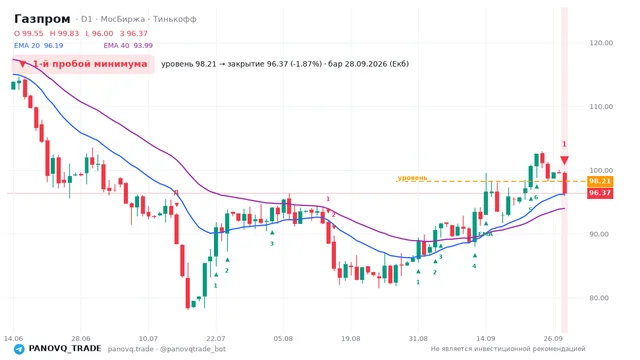Viewport: 640px width, 360px height.
Task: Click the high value 'H 99.83'
Action: (64, 33)
